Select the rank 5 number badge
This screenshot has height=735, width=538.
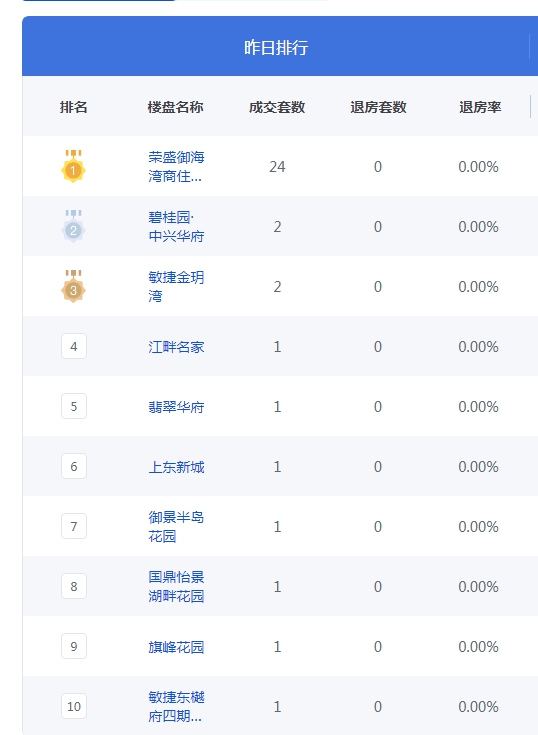74,406
